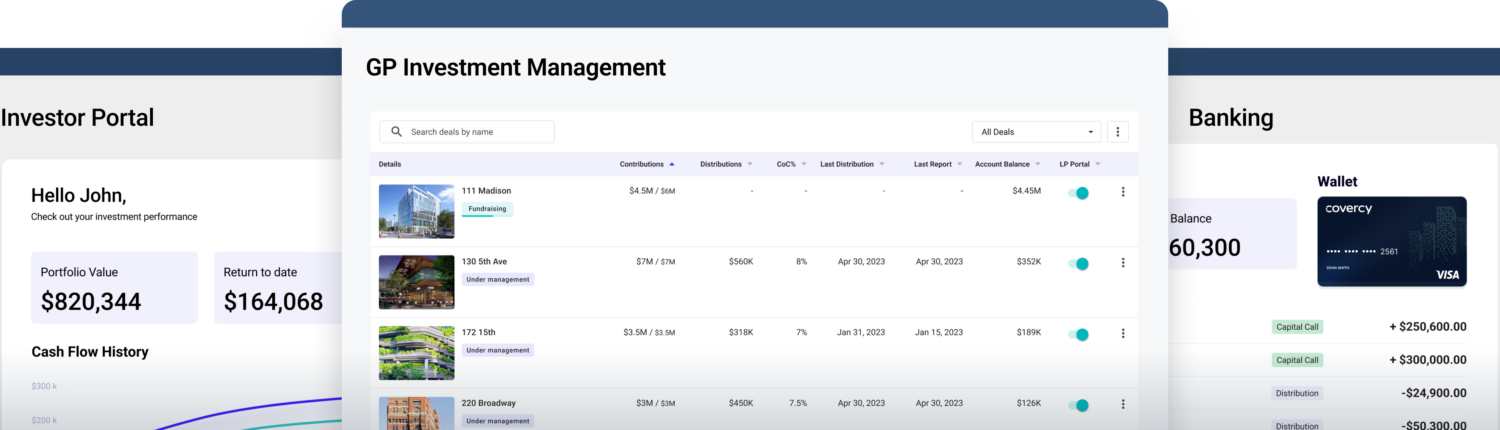This screenshot has width=1500, height=430.
Task: Open the table options kebab menu beside All Deals
Action: click(1118, 132)
